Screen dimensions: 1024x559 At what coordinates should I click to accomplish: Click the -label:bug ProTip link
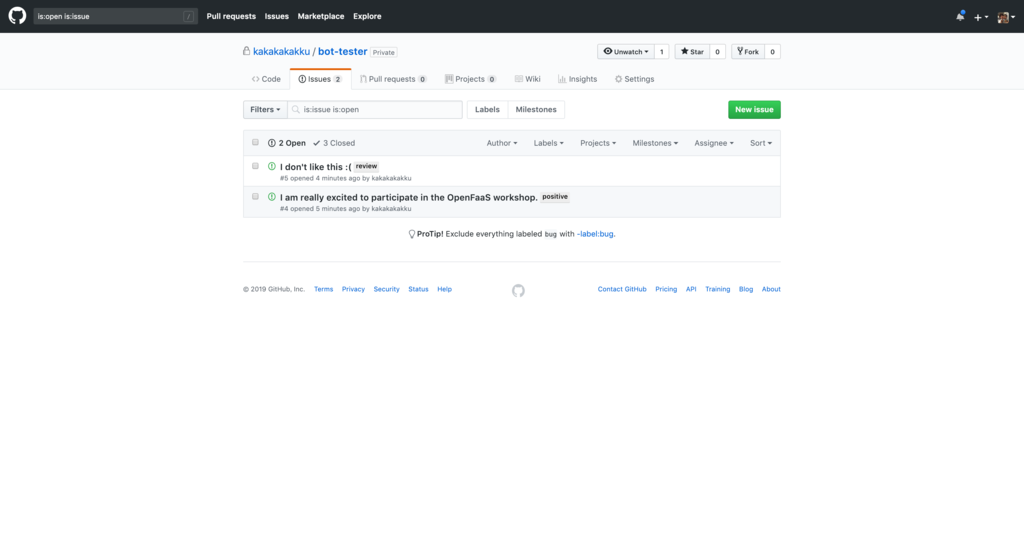pyautogui.click(x=595, y=234)
